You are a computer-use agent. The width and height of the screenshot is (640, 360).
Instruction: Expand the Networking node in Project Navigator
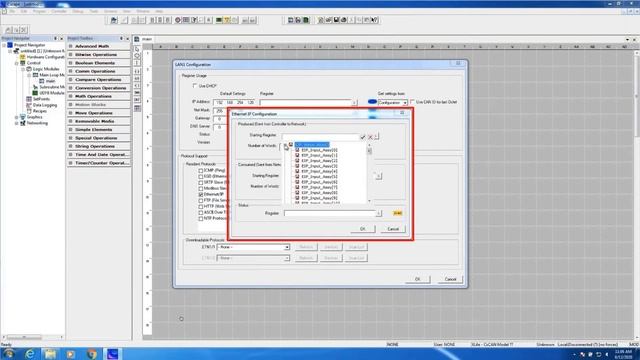tap(17, 123)
